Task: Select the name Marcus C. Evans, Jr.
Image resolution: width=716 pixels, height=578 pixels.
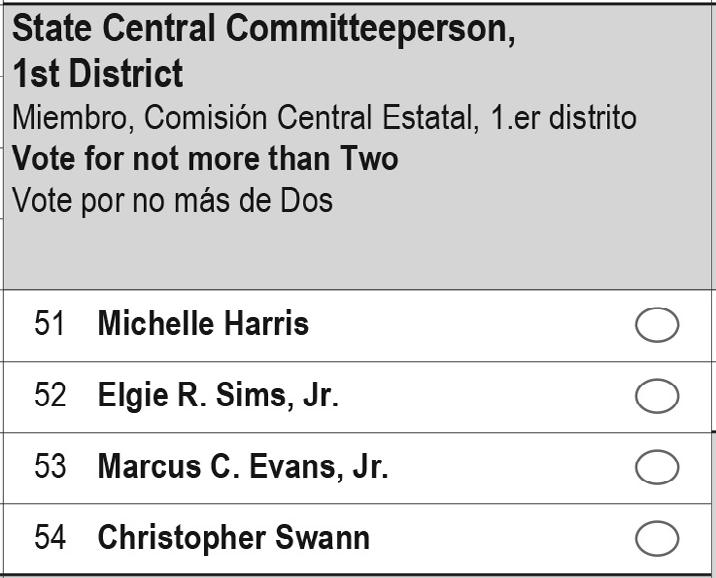Action: 243,466
